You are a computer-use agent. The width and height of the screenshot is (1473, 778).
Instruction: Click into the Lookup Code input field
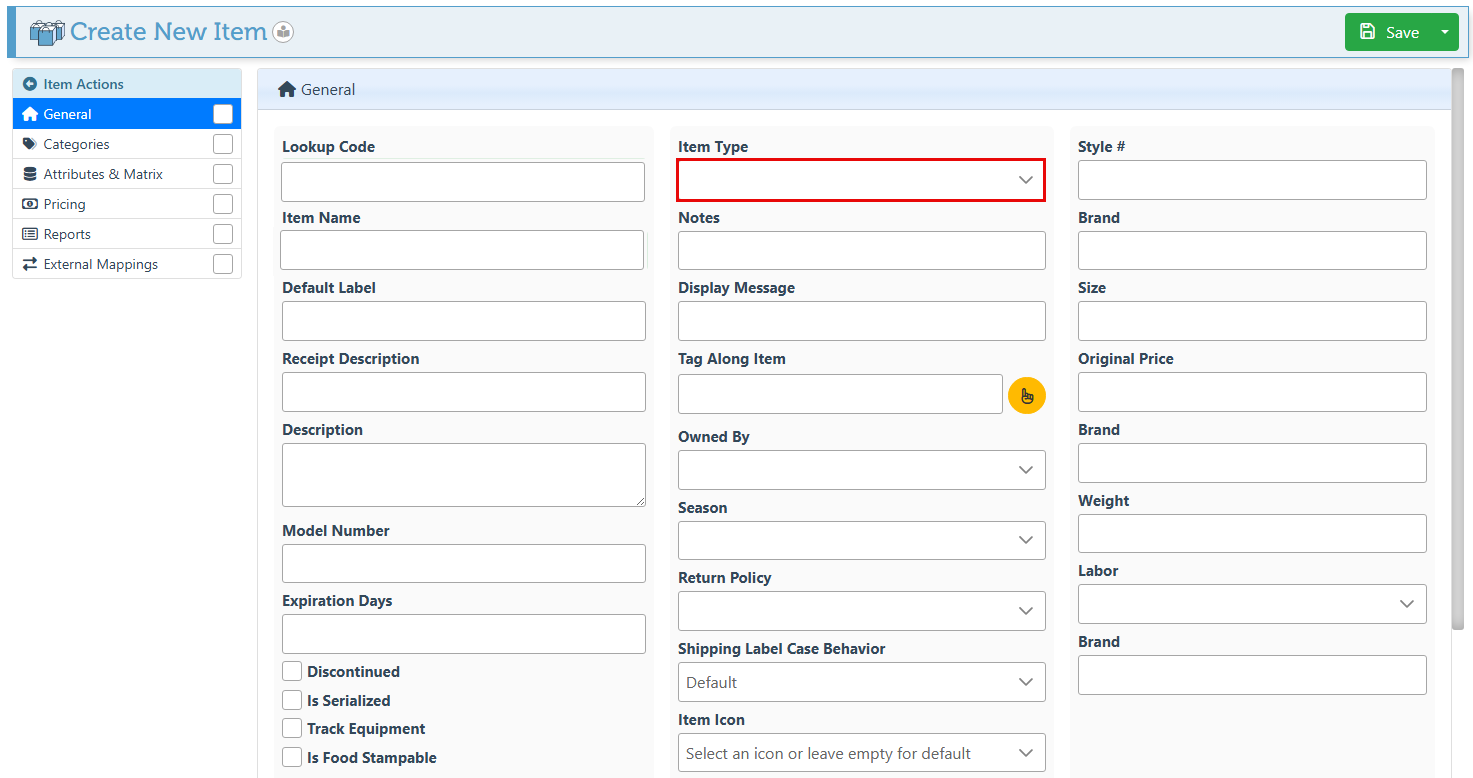click(x=462, y=182)
